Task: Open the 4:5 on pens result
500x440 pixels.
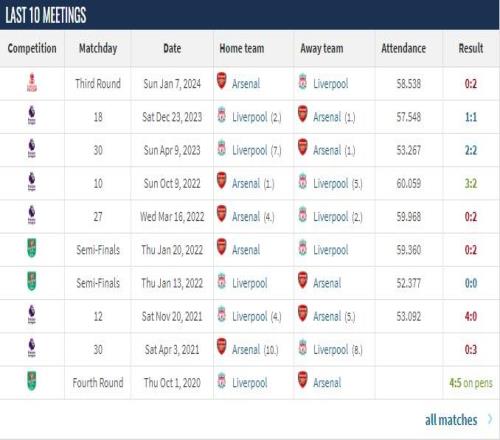Action: click(x=471, y=383)
